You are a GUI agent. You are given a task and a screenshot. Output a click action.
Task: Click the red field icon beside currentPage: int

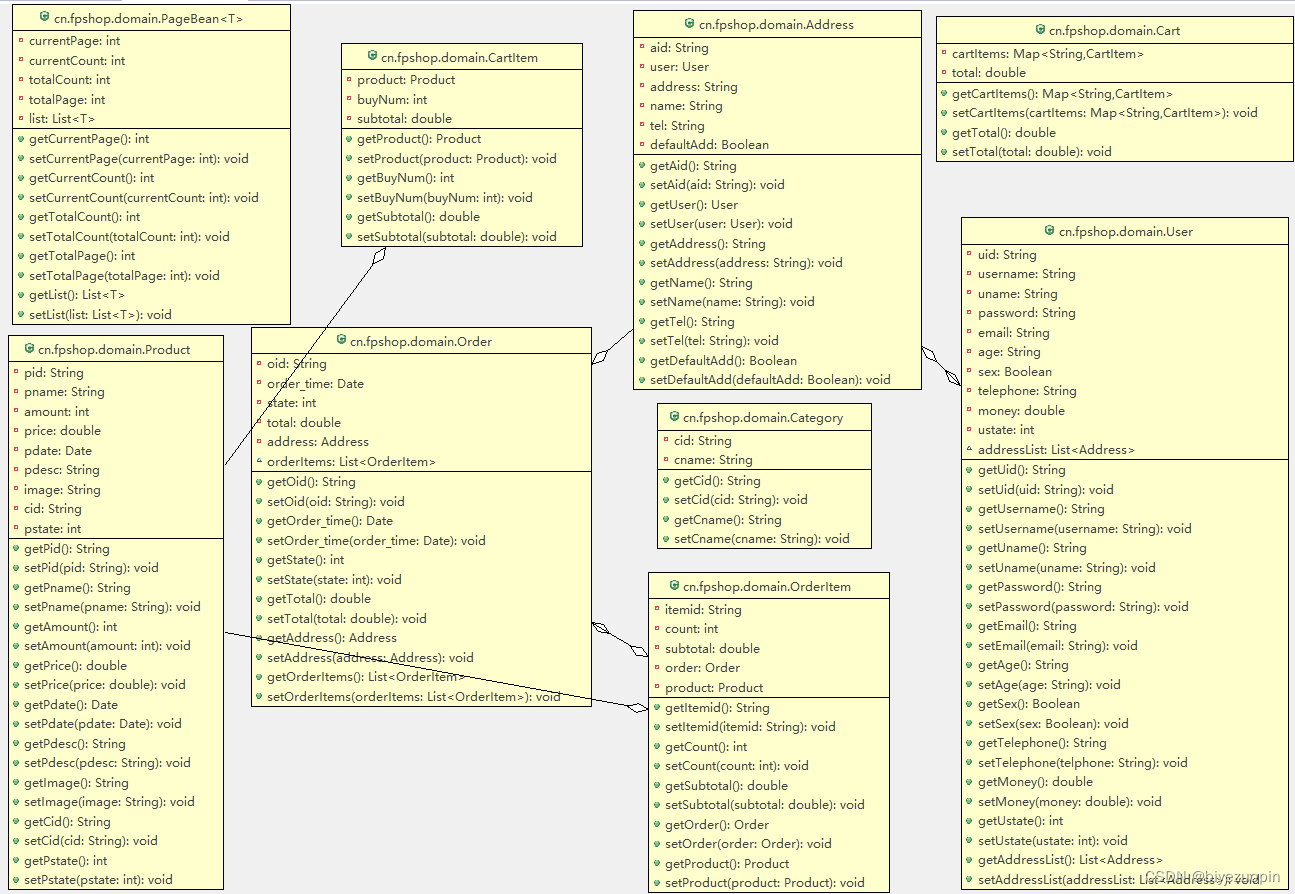click(x=21, y=41)
